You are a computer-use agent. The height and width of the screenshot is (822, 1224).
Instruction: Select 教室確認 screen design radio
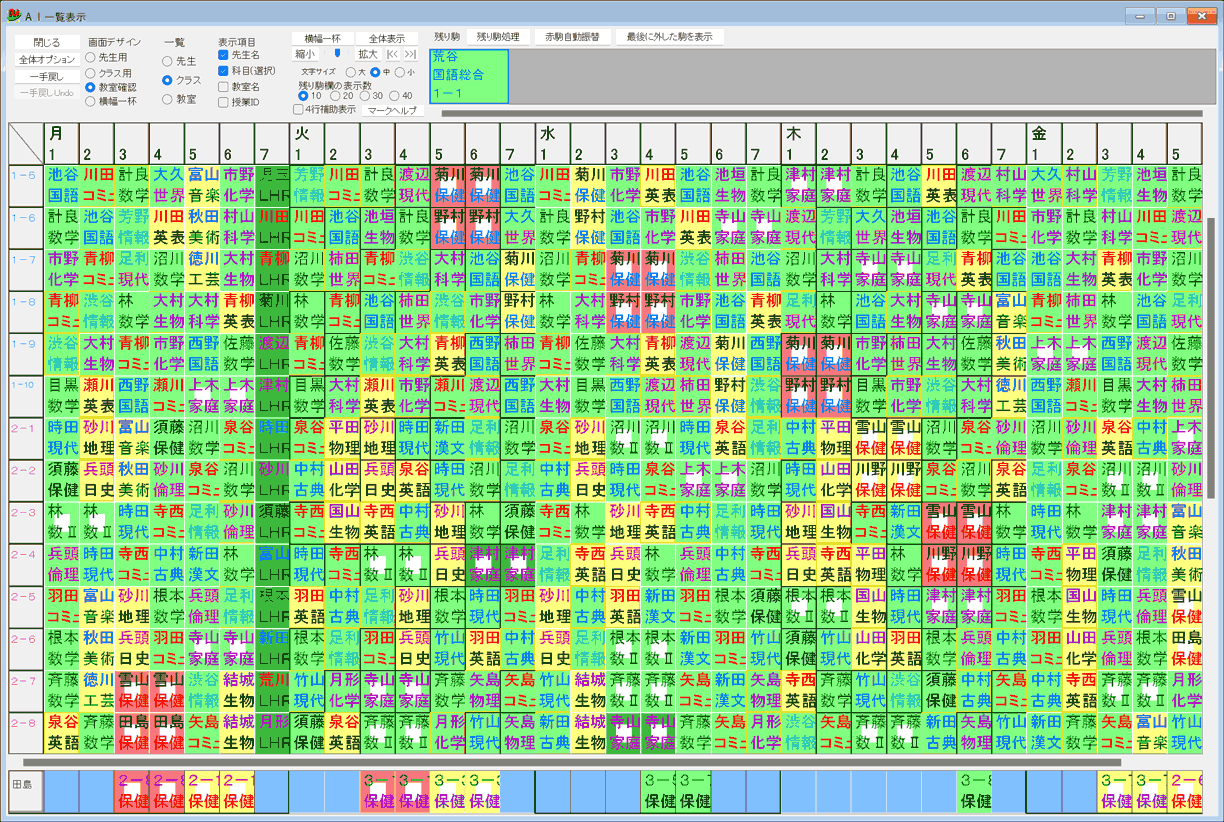point(111,87)
